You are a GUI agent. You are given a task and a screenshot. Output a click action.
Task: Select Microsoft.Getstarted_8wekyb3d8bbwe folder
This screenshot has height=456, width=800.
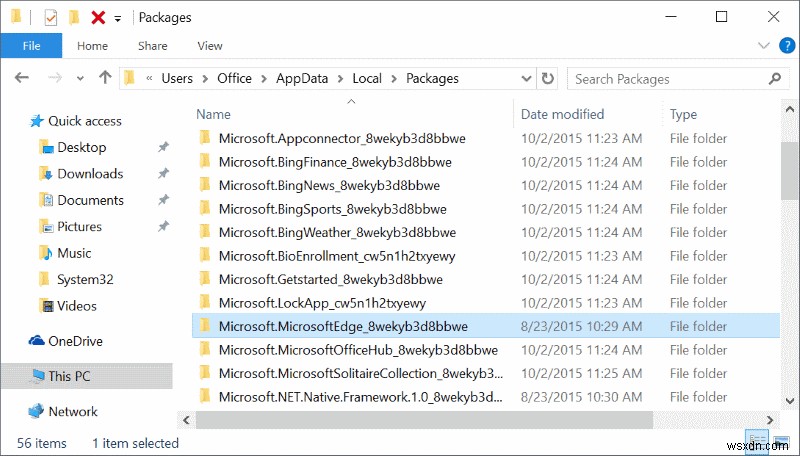pyautogui.click(x=331, y=280)
